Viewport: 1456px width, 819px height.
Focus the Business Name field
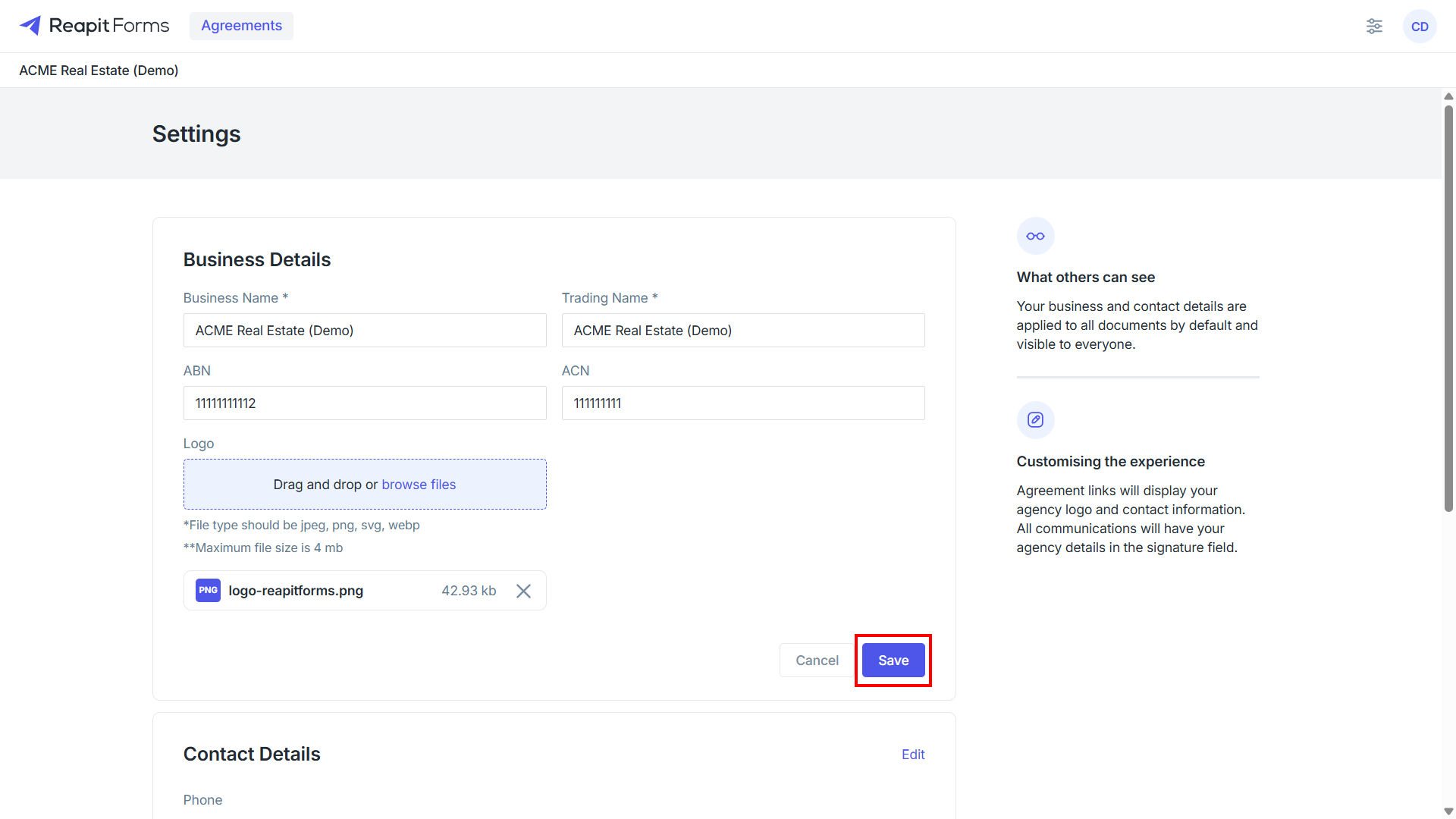click(x=365, y=331)
